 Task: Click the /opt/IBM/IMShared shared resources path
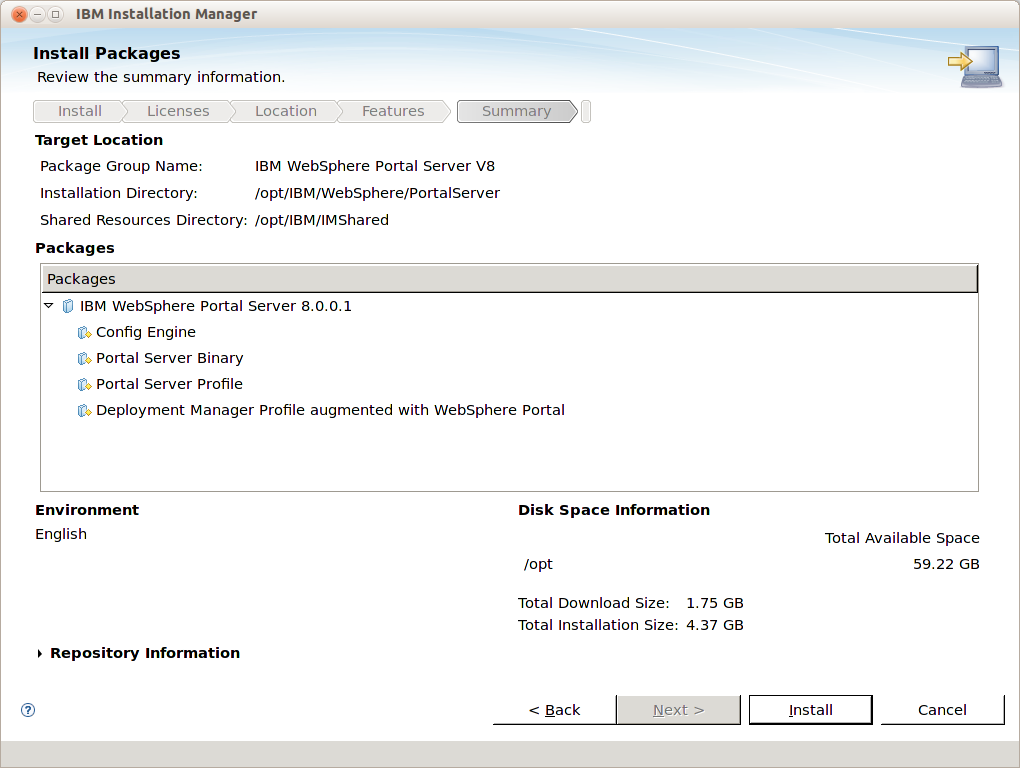pos(322,220)
